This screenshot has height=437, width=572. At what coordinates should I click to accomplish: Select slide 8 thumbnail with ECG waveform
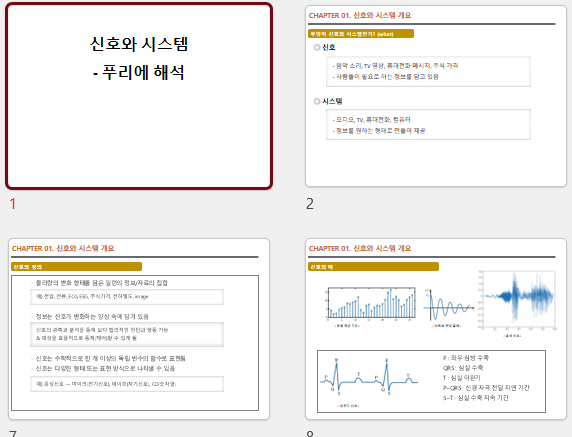click(436, 329)
